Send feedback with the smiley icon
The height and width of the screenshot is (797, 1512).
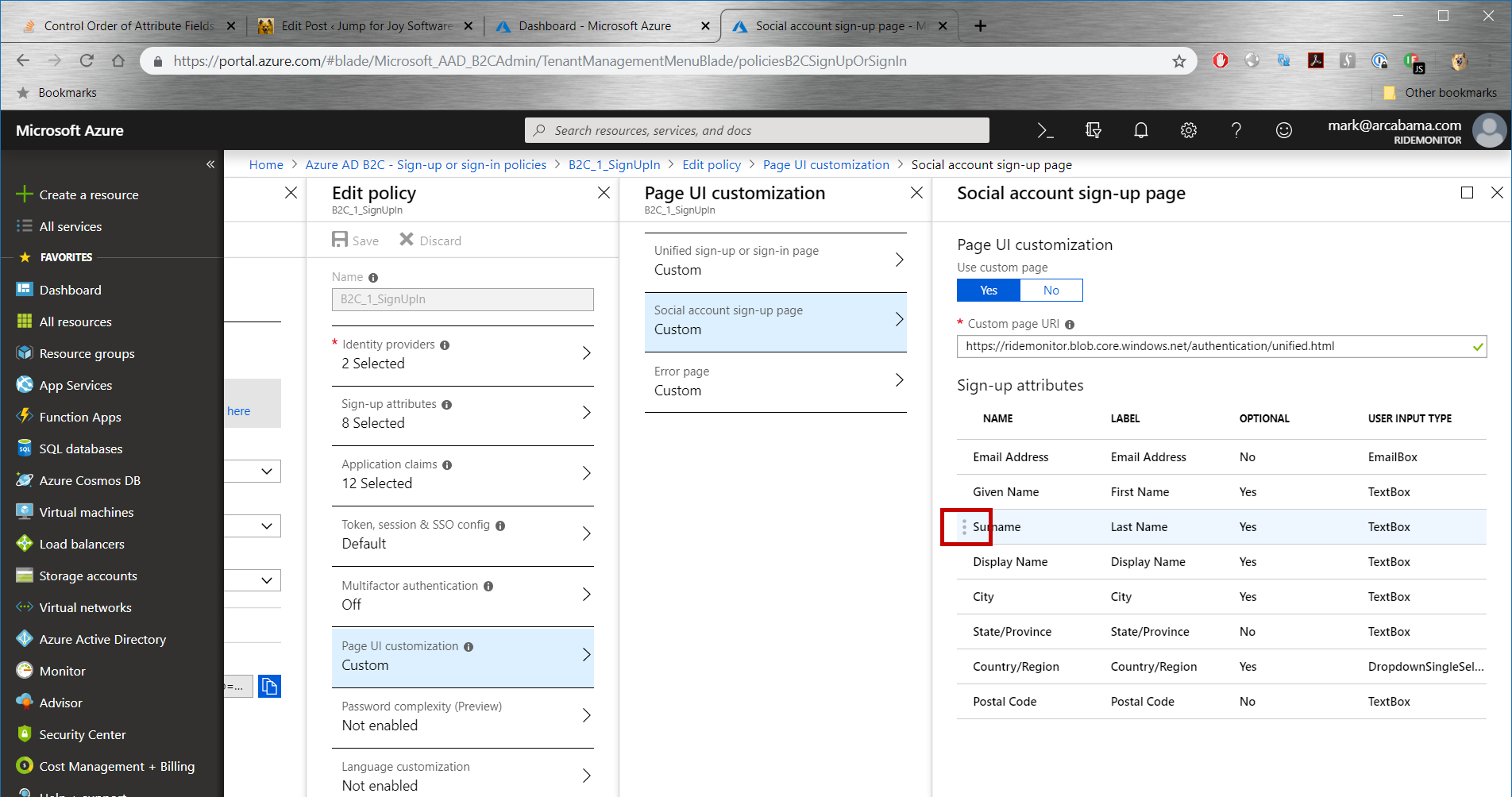(x=1284, y=130)
